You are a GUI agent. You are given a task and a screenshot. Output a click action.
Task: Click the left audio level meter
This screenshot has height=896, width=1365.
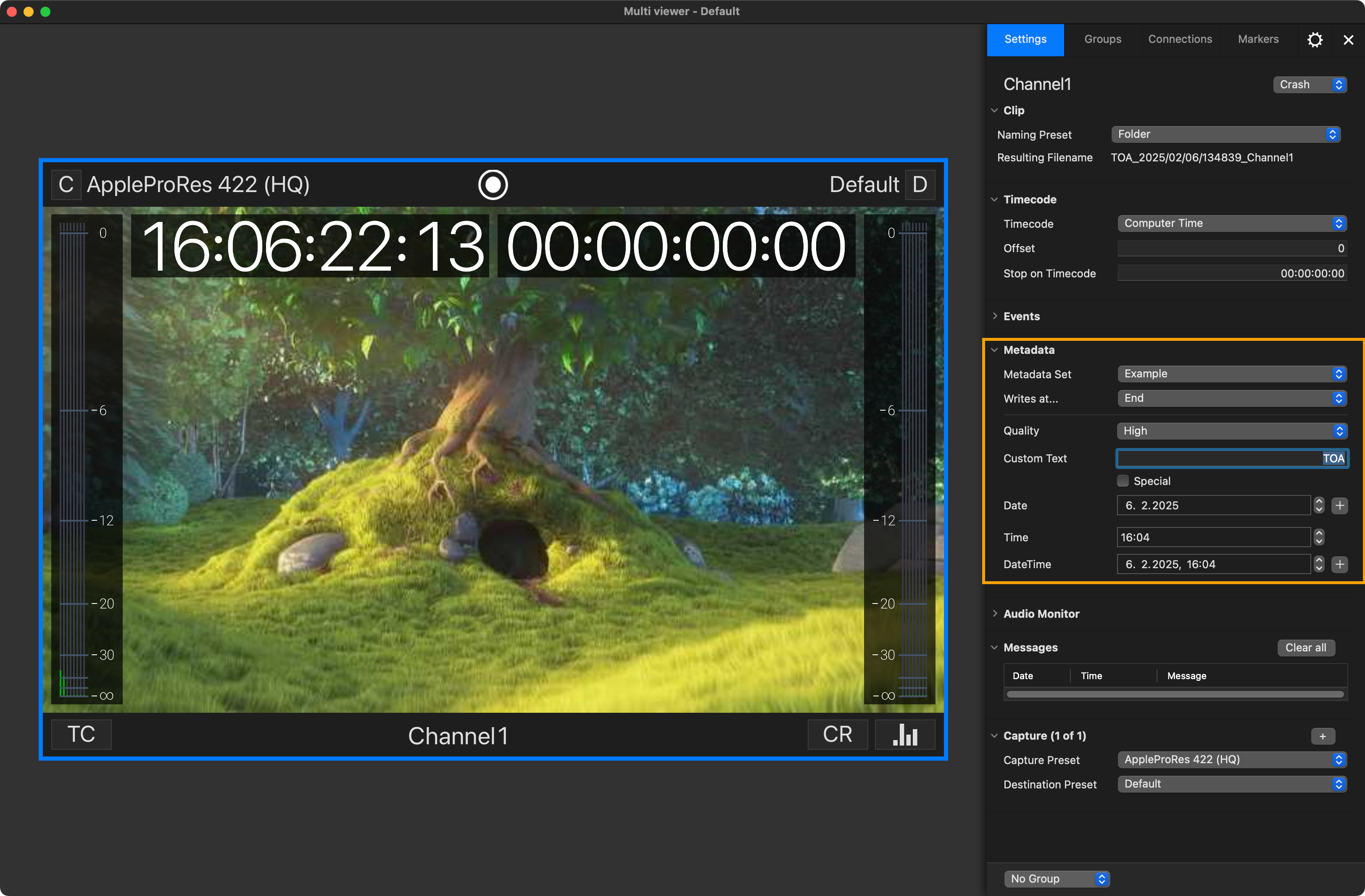tap(87, 459)
